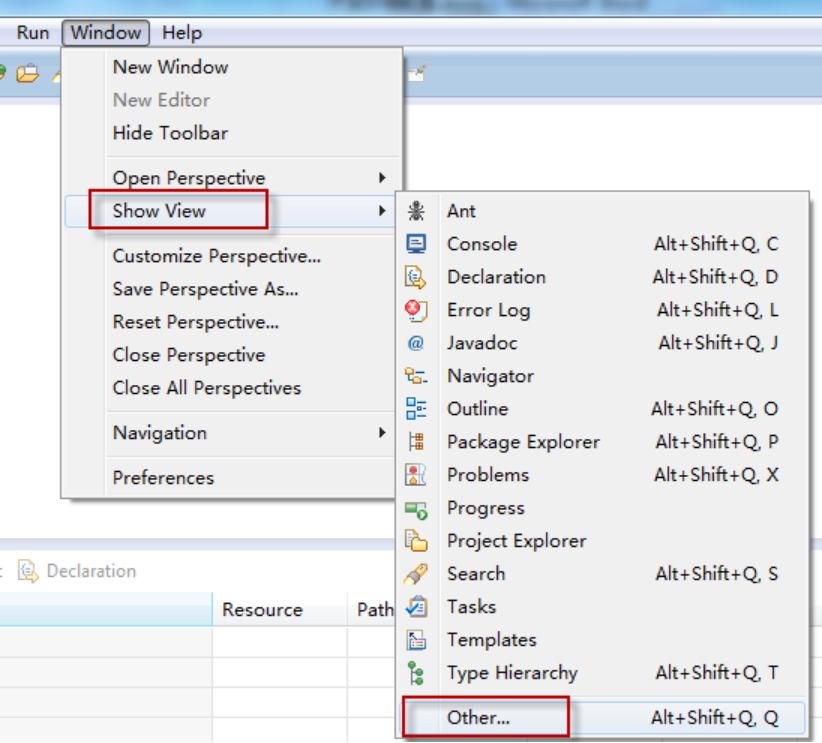Click the highlighted first column header in bottom table

(x=105, y=610)
